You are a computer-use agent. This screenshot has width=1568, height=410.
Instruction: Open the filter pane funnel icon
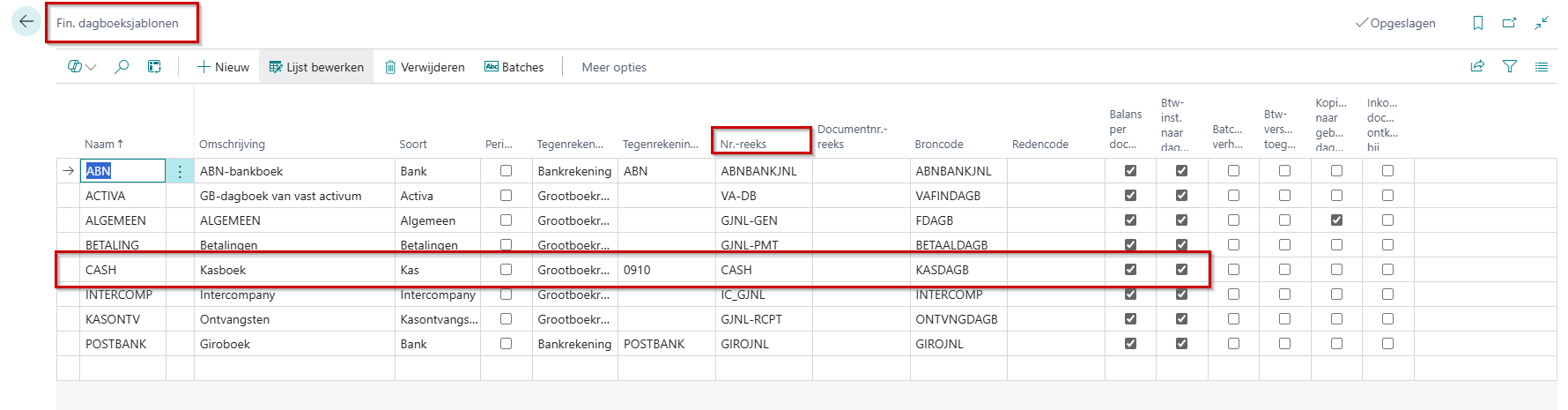tap(1510, 66)
